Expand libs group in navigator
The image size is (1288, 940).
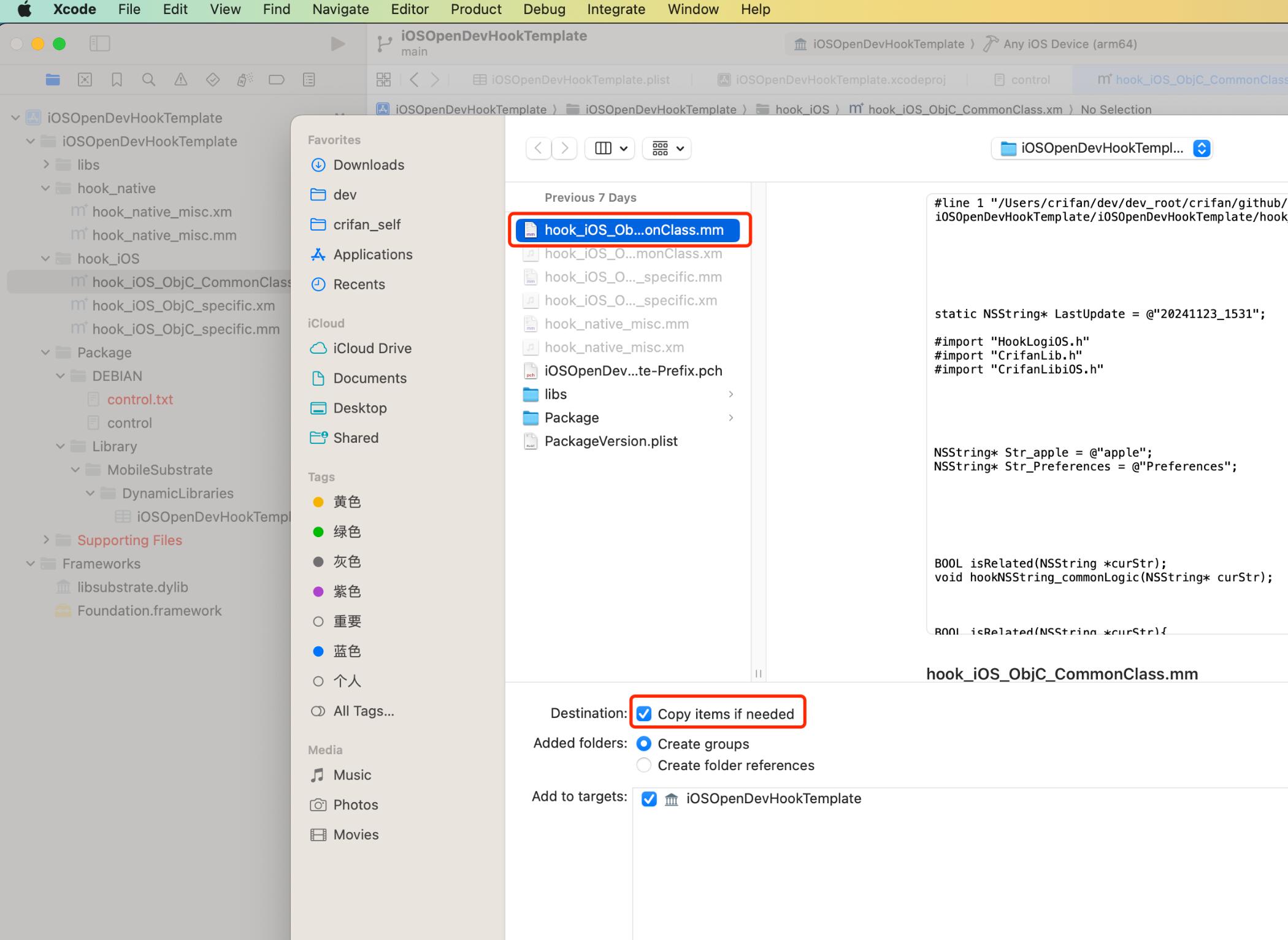45,165
